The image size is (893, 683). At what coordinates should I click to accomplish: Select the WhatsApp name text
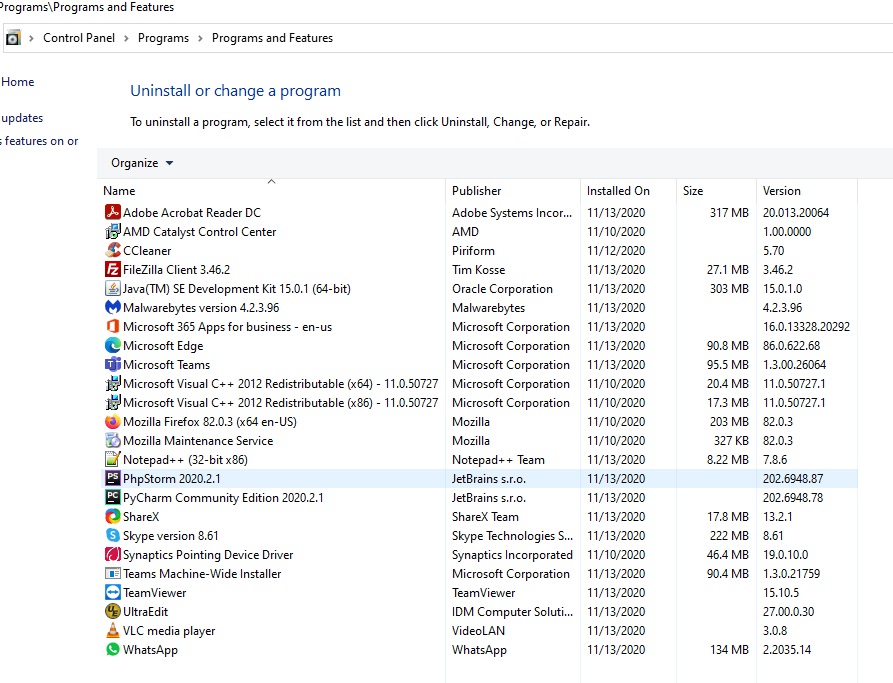coord(150,650)
